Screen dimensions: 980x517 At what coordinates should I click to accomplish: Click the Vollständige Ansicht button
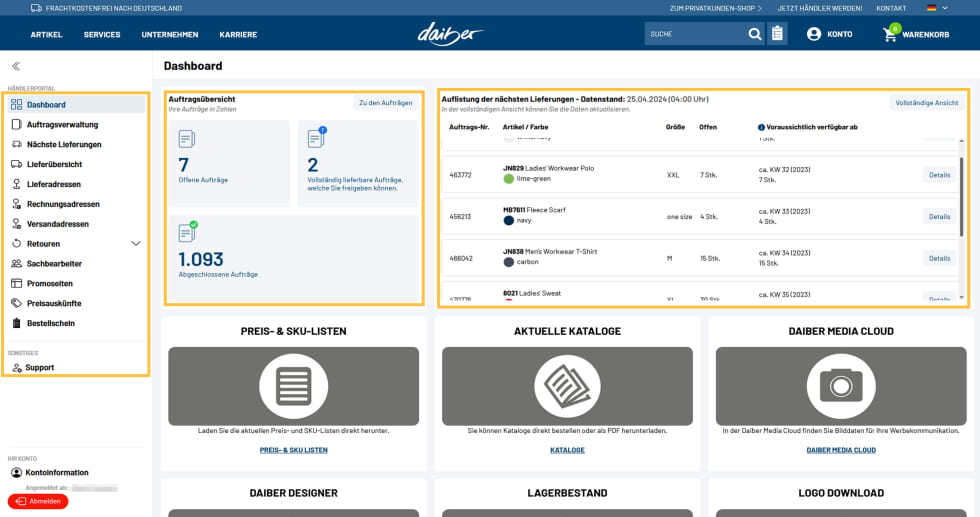(x=927, y=103)
